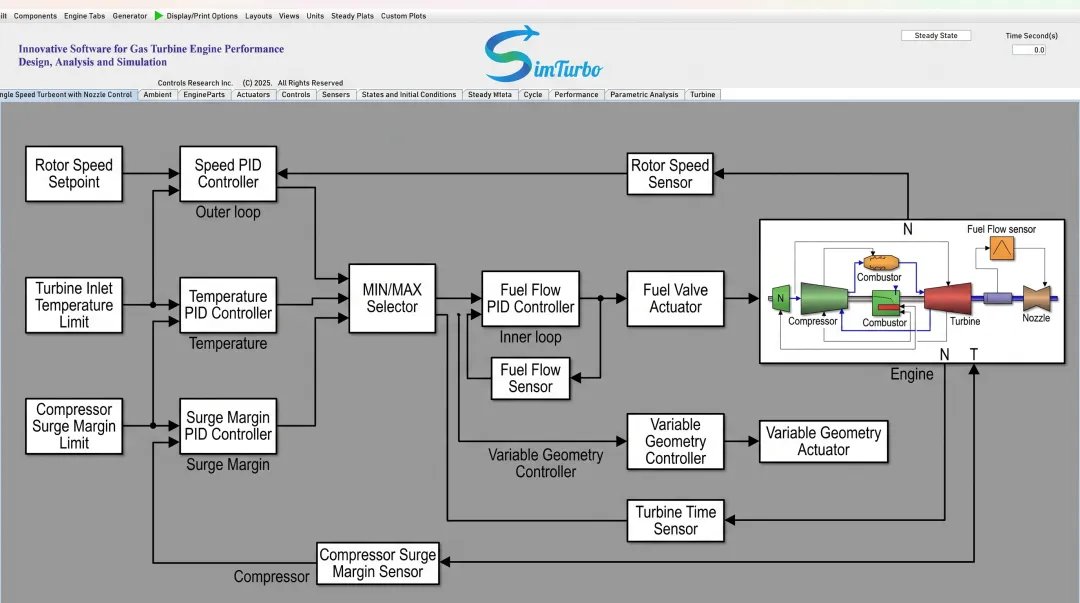Click the MIN/MAX Selector block

(392, 298)
